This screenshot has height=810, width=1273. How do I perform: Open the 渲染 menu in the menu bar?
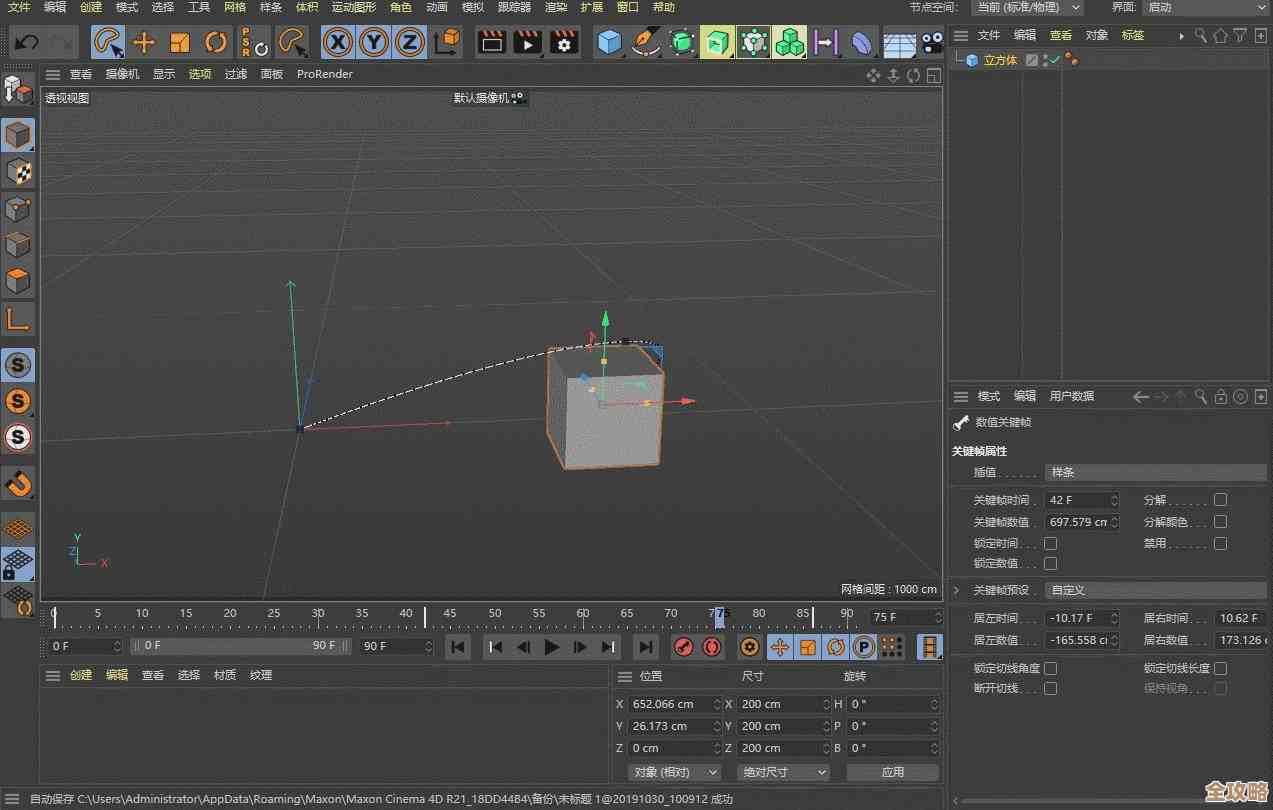(x=556, y=7)
